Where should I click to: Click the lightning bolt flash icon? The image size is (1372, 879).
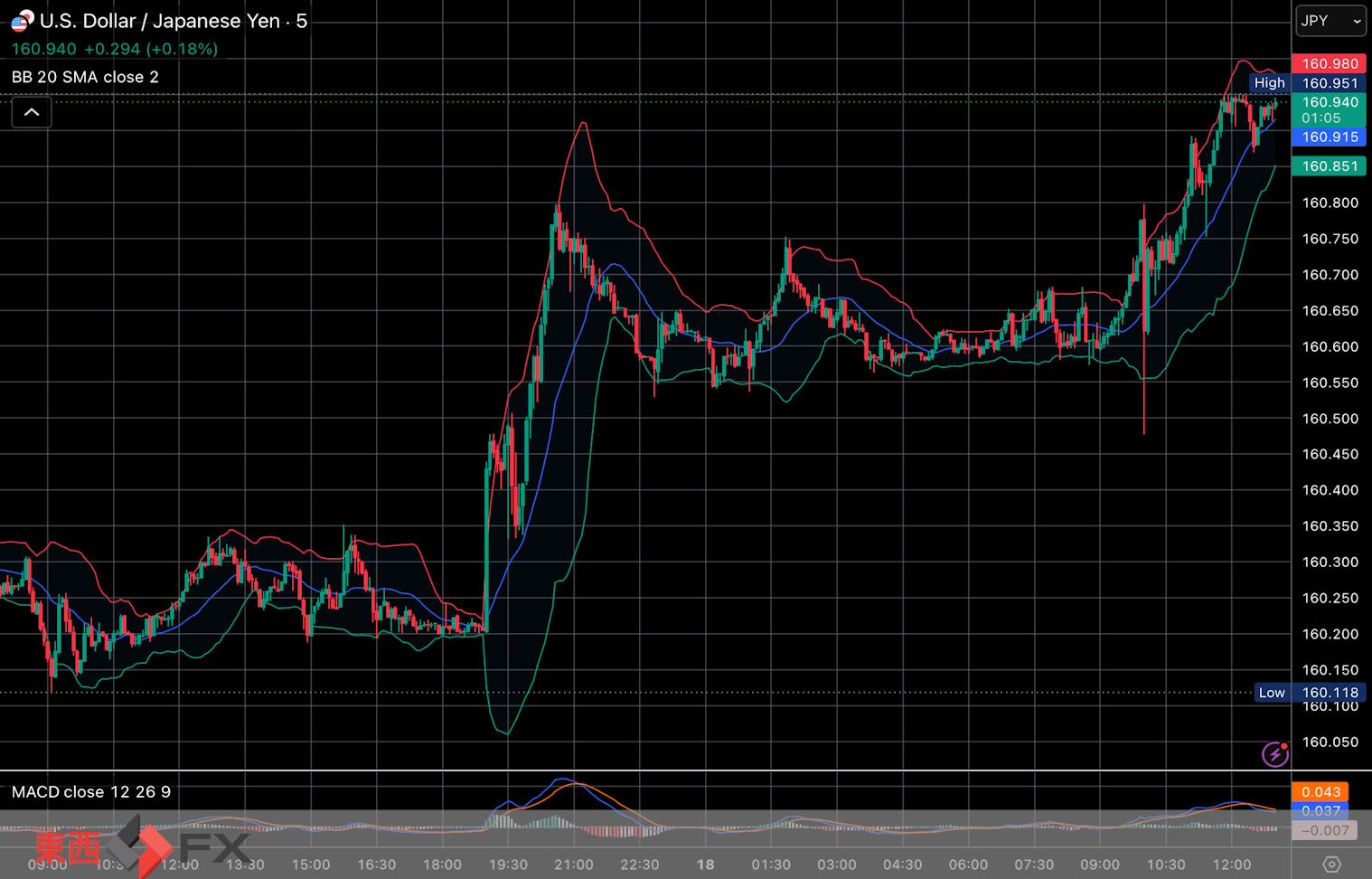coord(1274,754)
